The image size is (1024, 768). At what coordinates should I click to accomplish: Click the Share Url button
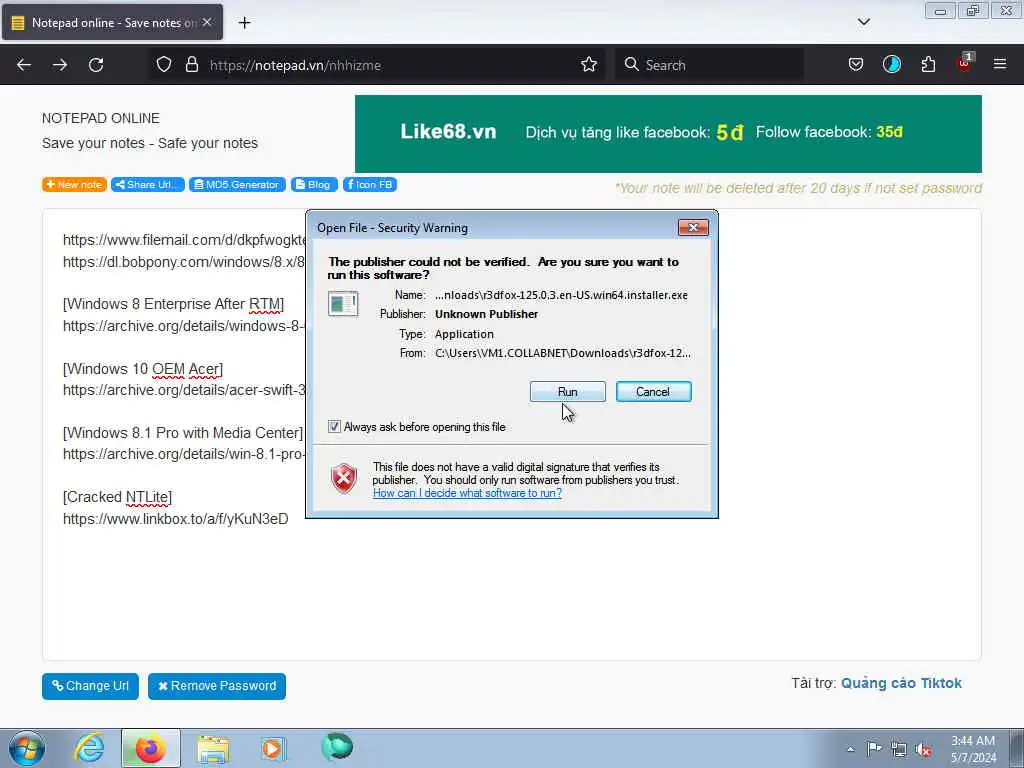(148, 185)
